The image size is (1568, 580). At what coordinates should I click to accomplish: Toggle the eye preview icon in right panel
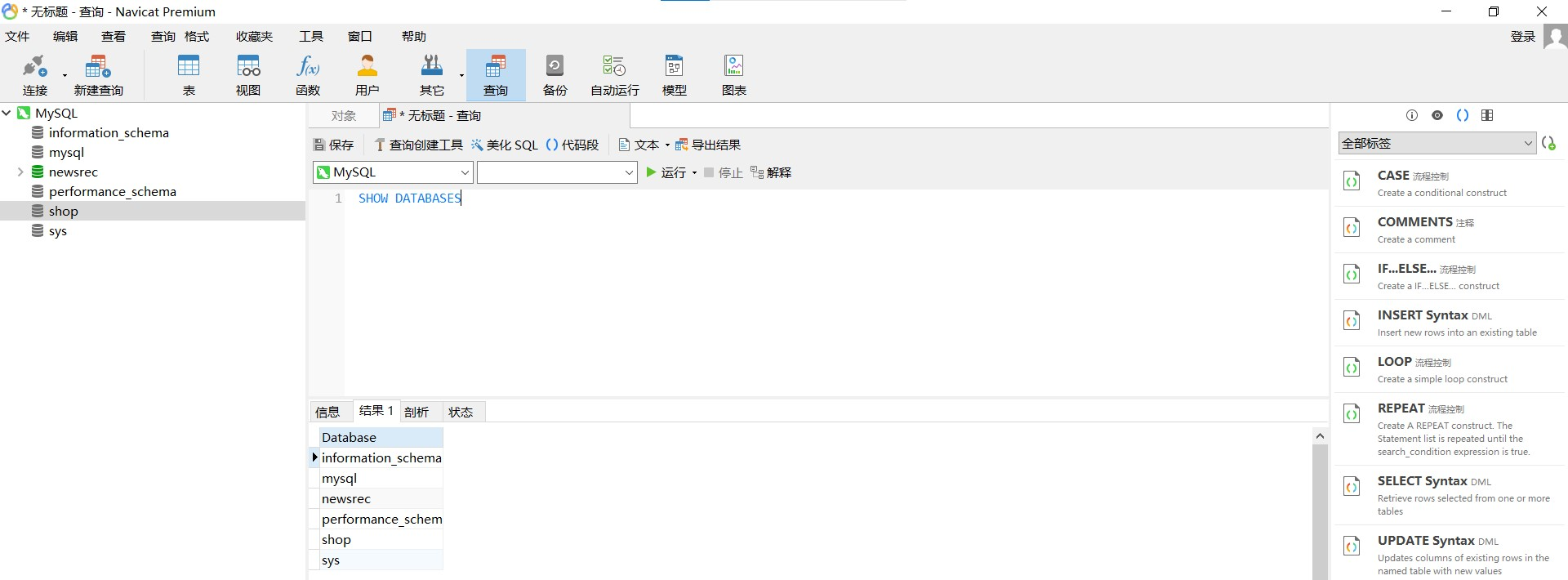(x=1437, y=115)
